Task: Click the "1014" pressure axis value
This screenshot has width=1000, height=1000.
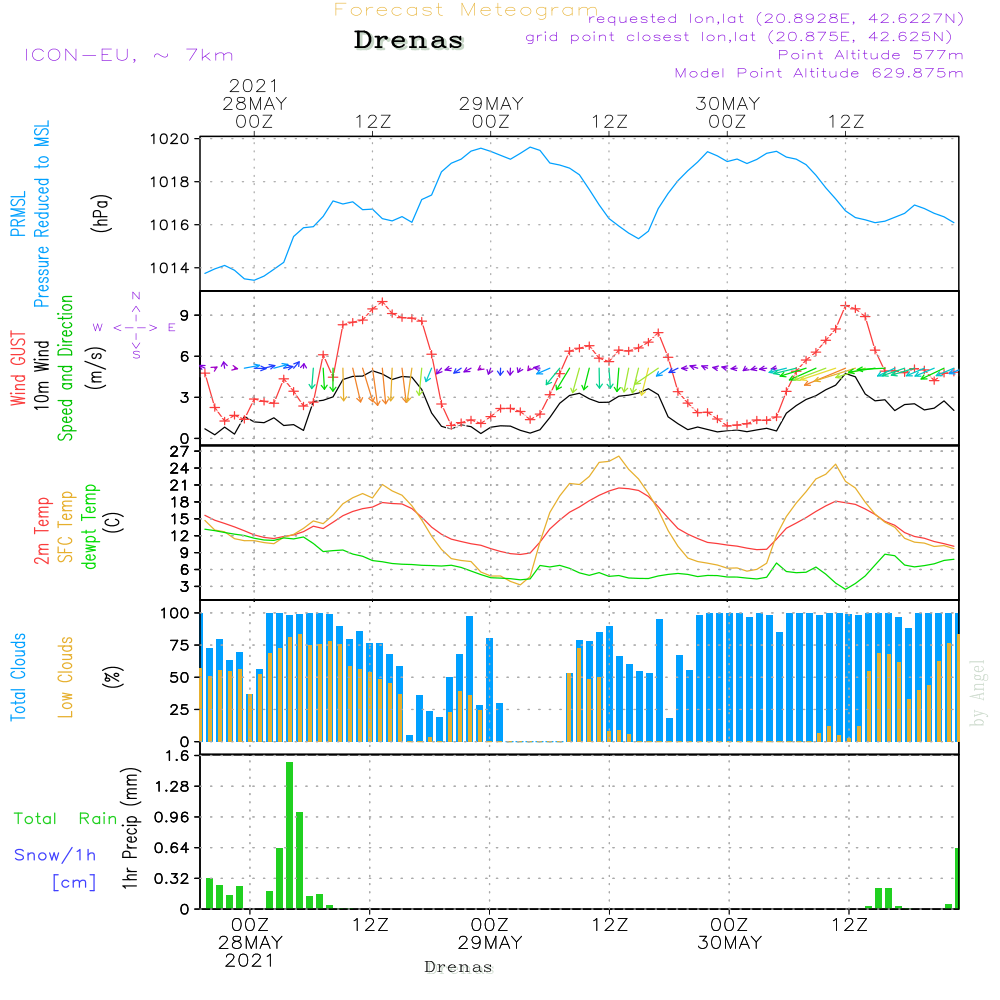Action: pyautogui.click(x=170, y=268)
